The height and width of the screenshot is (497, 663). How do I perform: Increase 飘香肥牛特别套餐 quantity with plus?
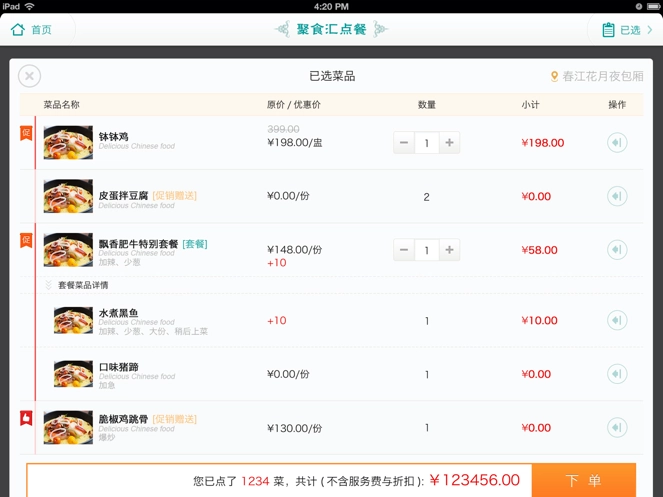click(x=449, y=250)
